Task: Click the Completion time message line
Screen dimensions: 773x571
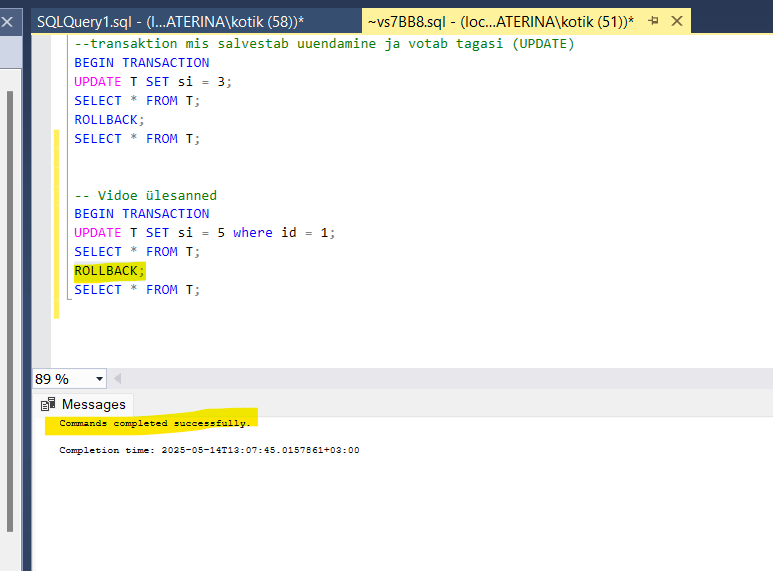Action: click(x=210, y=450)
